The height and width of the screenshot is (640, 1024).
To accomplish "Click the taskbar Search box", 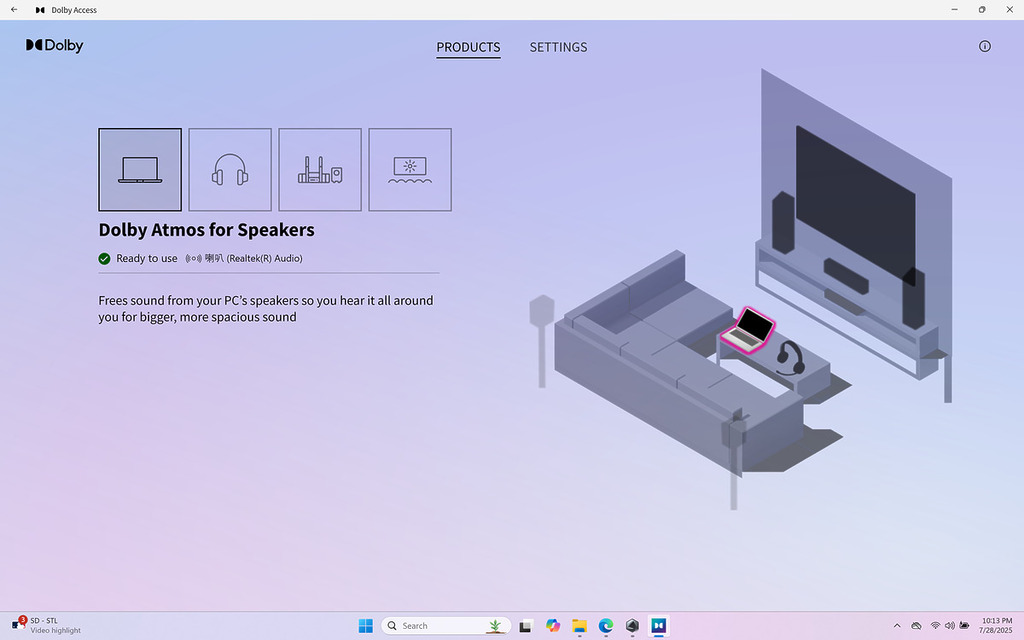I will tap(446, 626).
